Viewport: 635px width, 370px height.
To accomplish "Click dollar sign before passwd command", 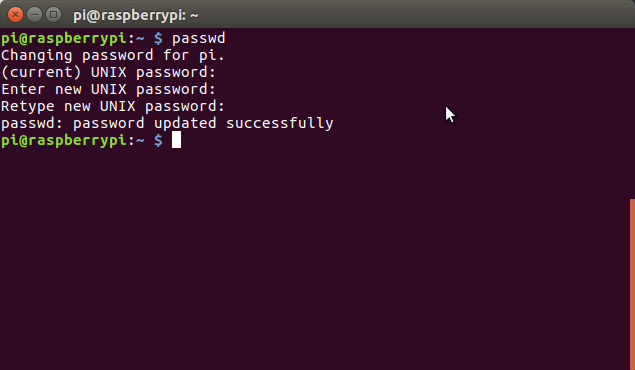I will [x=158, y=38].
